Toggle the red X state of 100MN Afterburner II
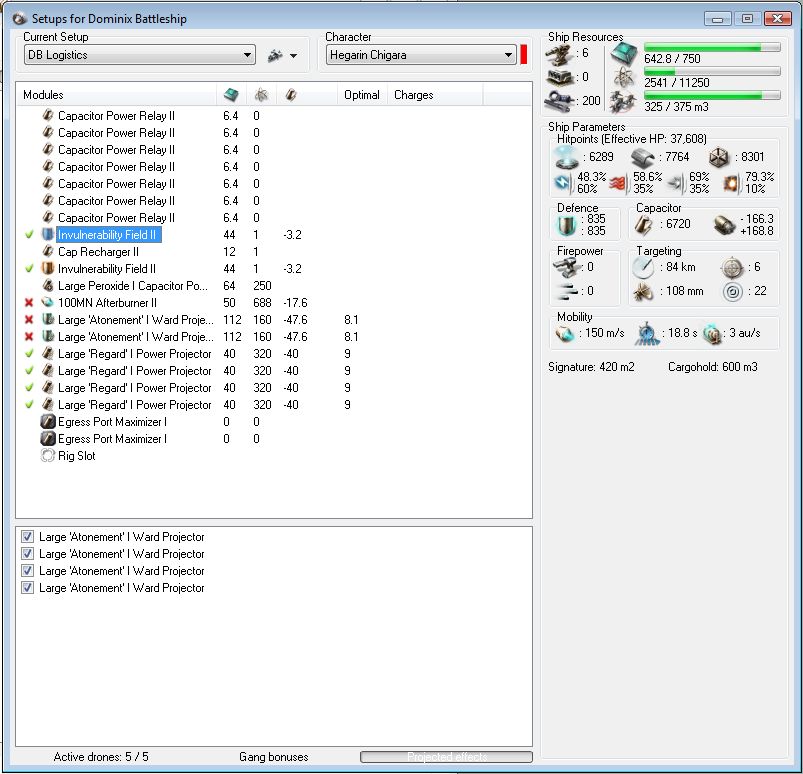The image size is (803, 774). [x=29, y=303]
